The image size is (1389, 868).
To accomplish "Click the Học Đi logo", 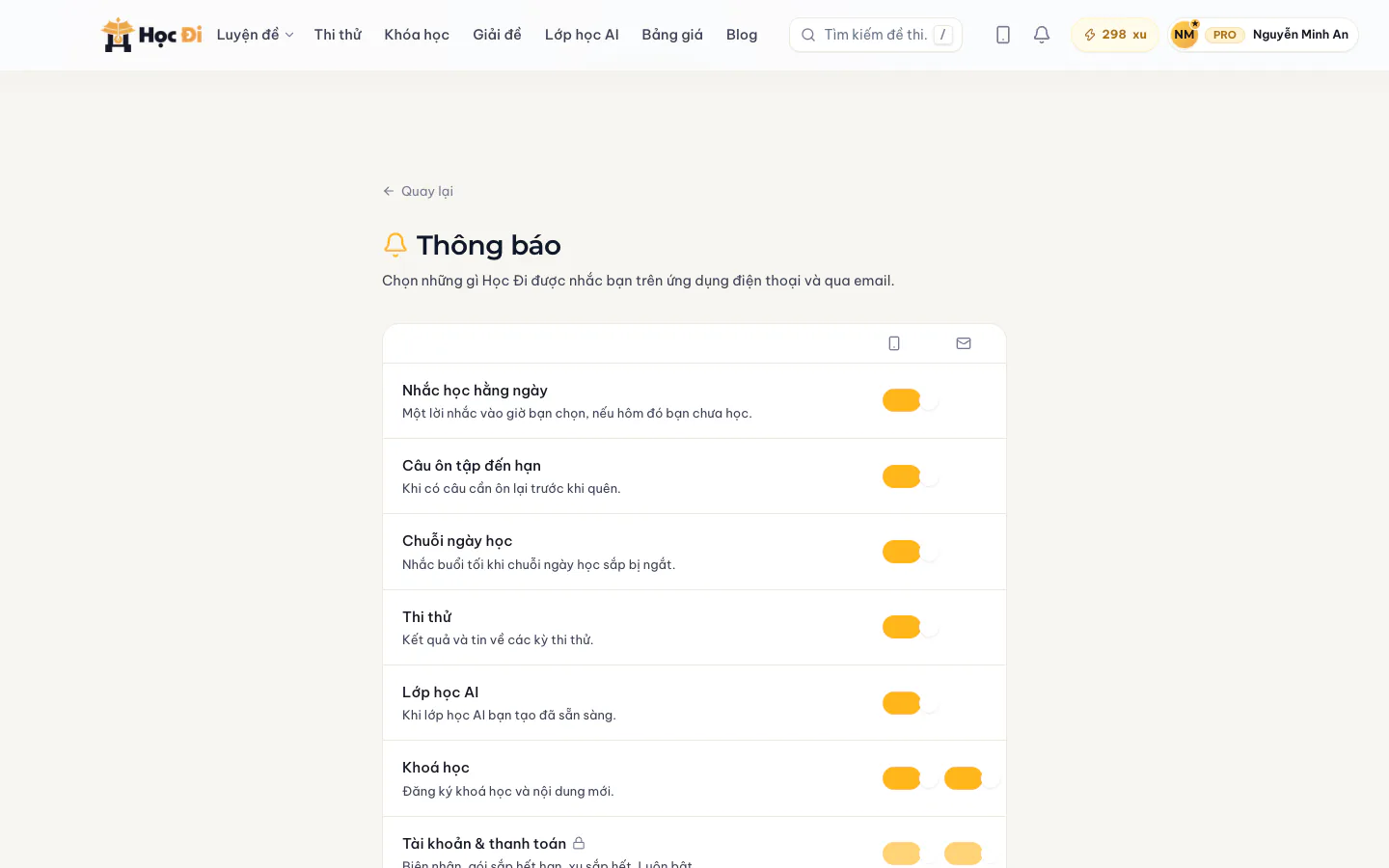I will [151, 35].
